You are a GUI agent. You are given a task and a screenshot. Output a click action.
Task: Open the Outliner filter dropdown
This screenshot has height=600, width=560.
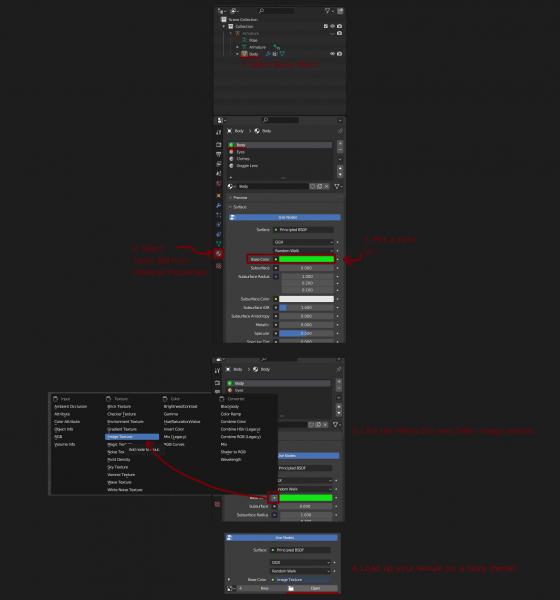329,11
